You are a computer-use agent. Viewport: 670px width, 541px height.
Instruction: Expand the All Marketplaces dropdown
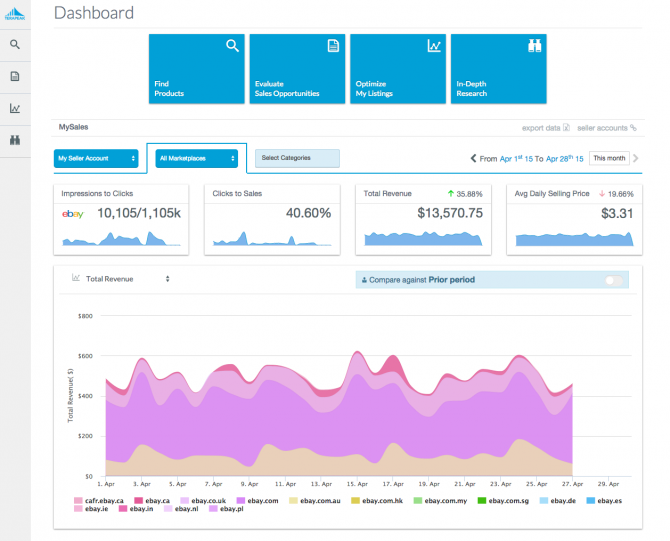click(x=197, y=158)
